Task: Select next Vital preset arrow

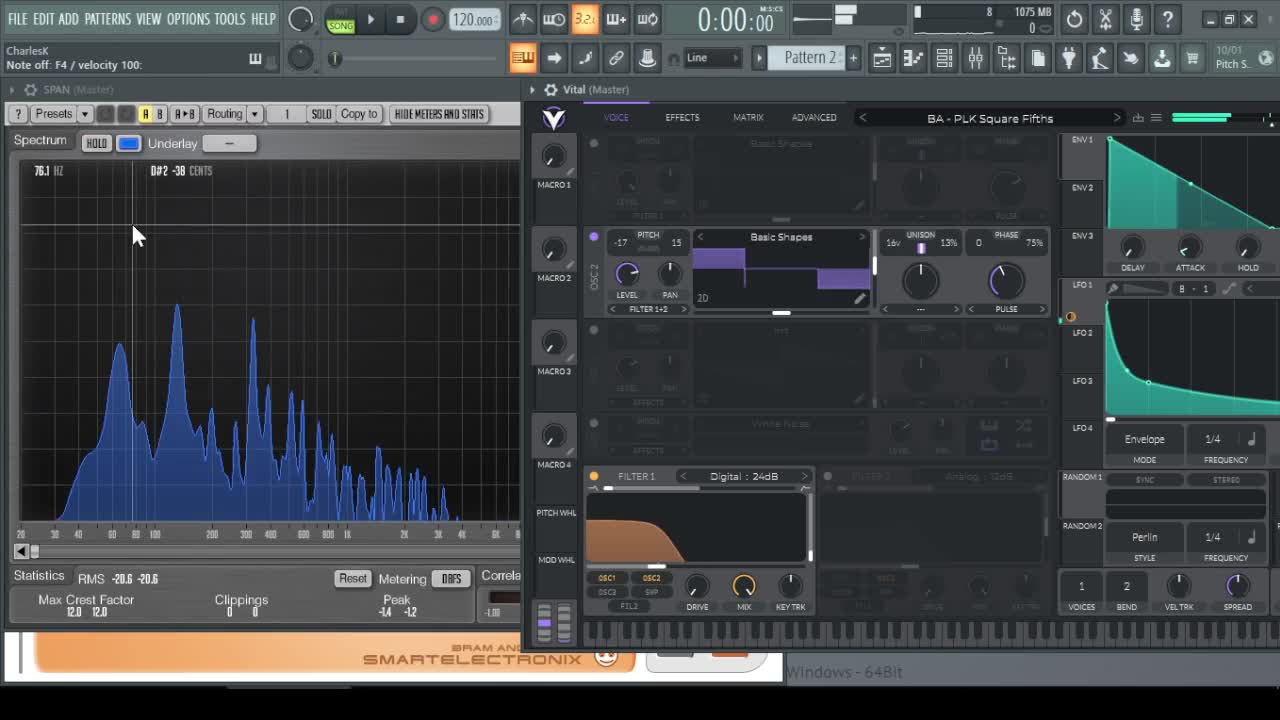Action: click(x=1117, y=118)
